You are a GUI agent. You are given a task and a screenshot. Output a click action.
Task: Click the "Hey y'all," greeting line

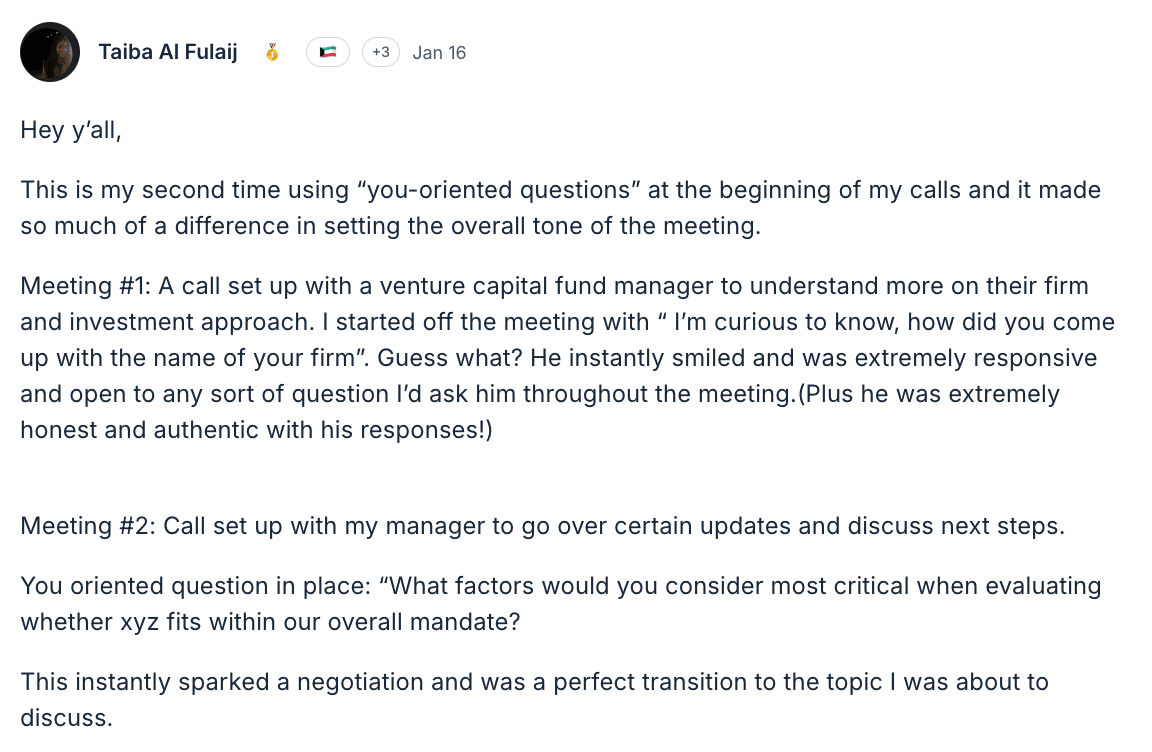(x=70, y=130)
